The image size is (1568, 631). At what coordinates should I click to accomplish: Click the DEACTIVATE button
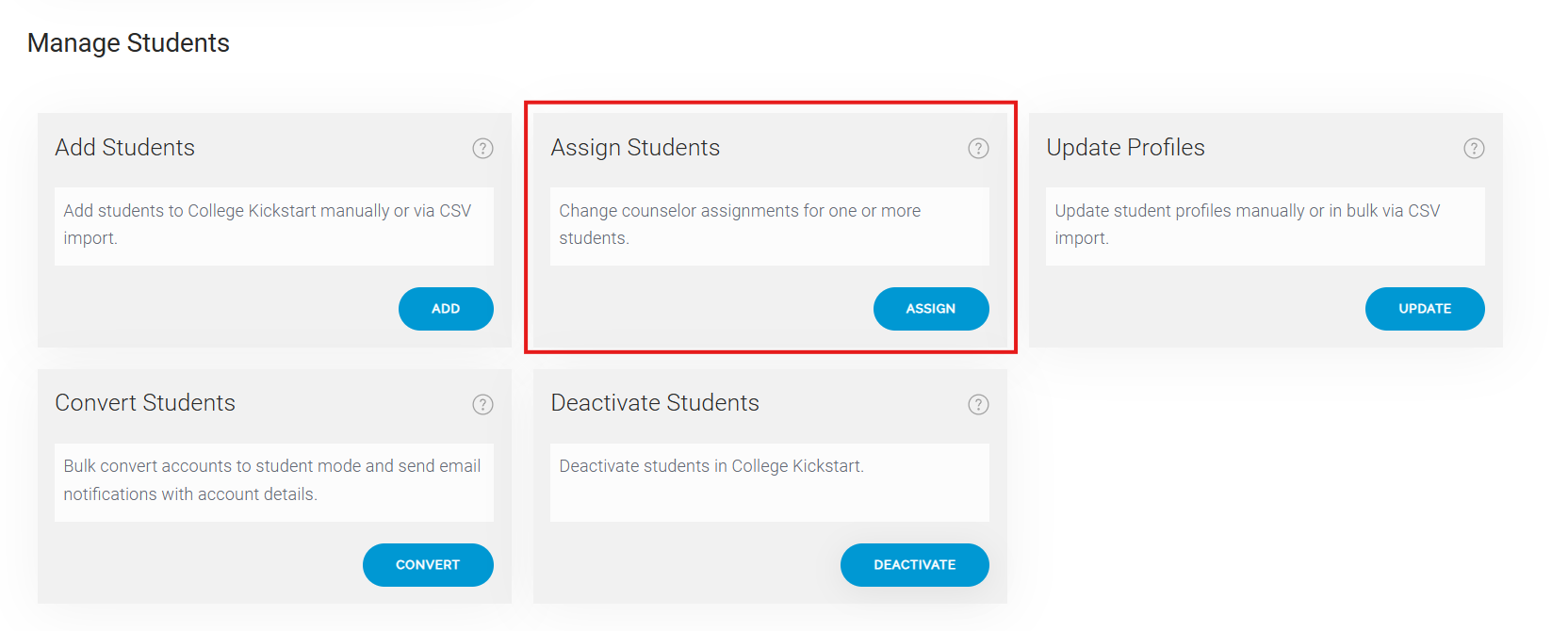click(x=915, y=565)
